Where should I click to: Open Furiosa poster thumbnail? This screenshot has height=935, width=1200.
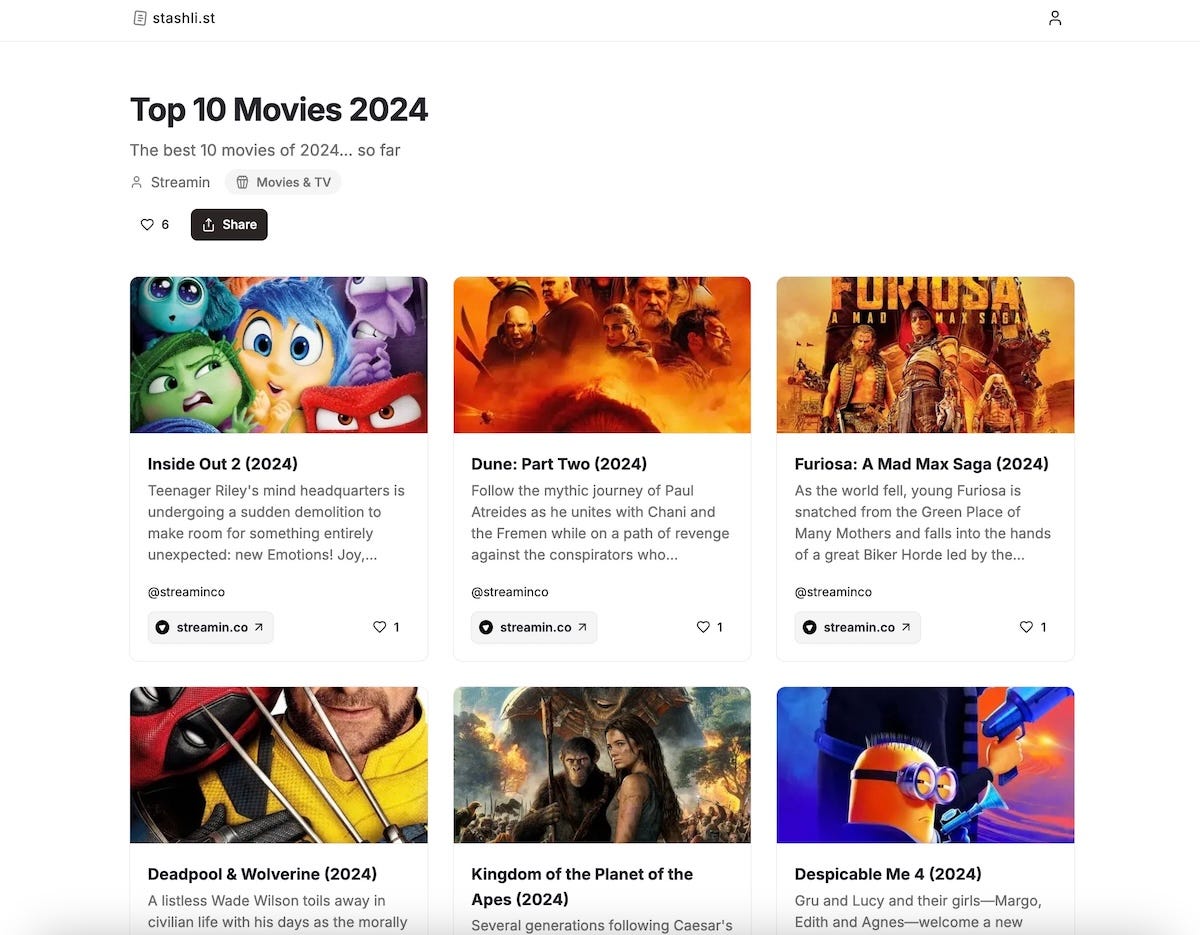click(x=925, y=355)
